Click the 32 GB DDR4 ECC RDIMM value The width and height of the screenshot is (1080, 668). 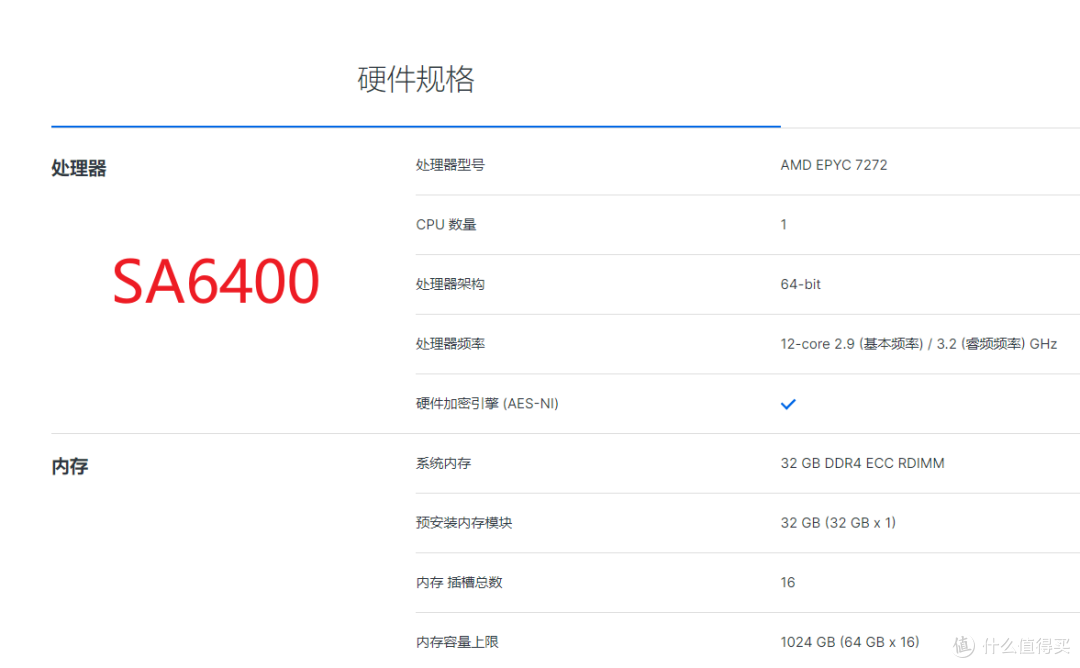[x=862, y=463]
